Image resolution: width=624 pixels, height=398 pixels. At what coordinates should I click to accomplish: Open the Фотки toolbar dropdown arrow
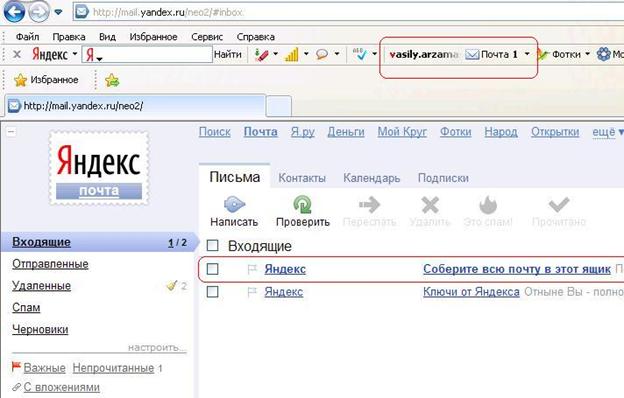point(587,54)
